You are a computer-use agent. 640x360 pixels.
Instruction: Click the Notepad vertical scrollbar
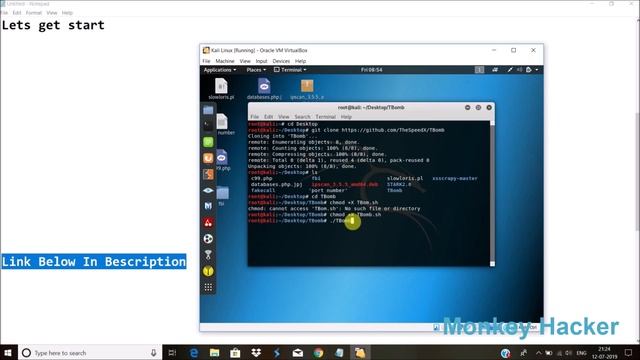pyautogui.click(x=637, y=180)
